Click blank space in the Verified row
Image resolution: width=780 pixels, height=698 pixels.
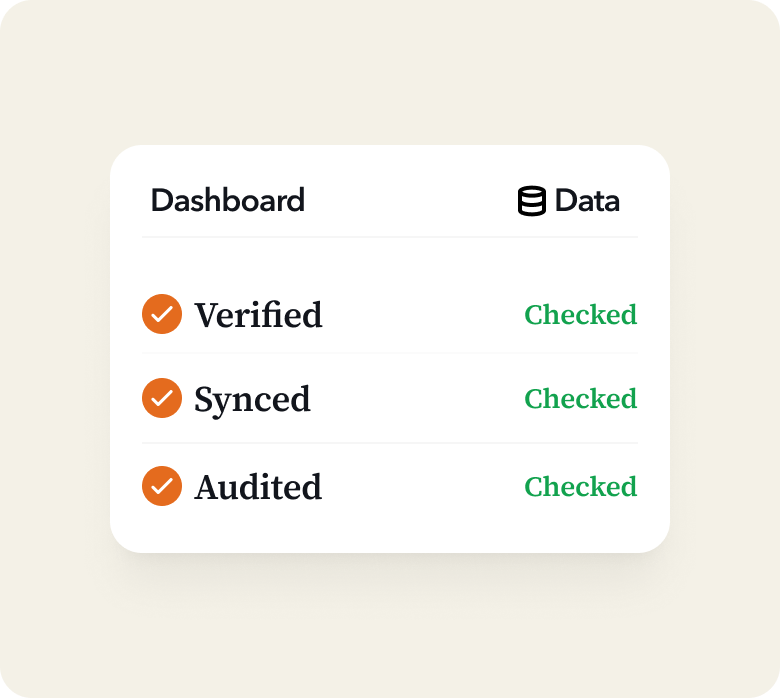[420, 315]
